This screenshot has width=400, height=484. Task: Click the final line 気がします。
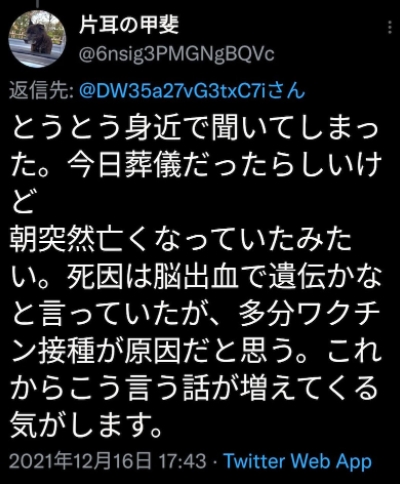[x=86, y=426]
